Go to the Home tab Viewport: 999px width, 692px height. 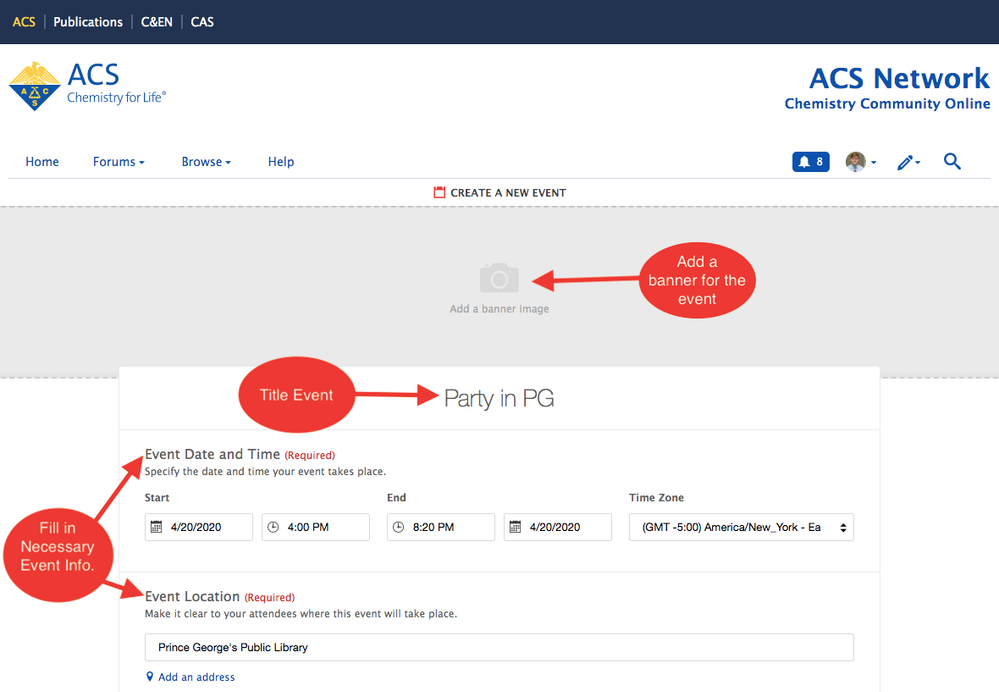[42, 162]
